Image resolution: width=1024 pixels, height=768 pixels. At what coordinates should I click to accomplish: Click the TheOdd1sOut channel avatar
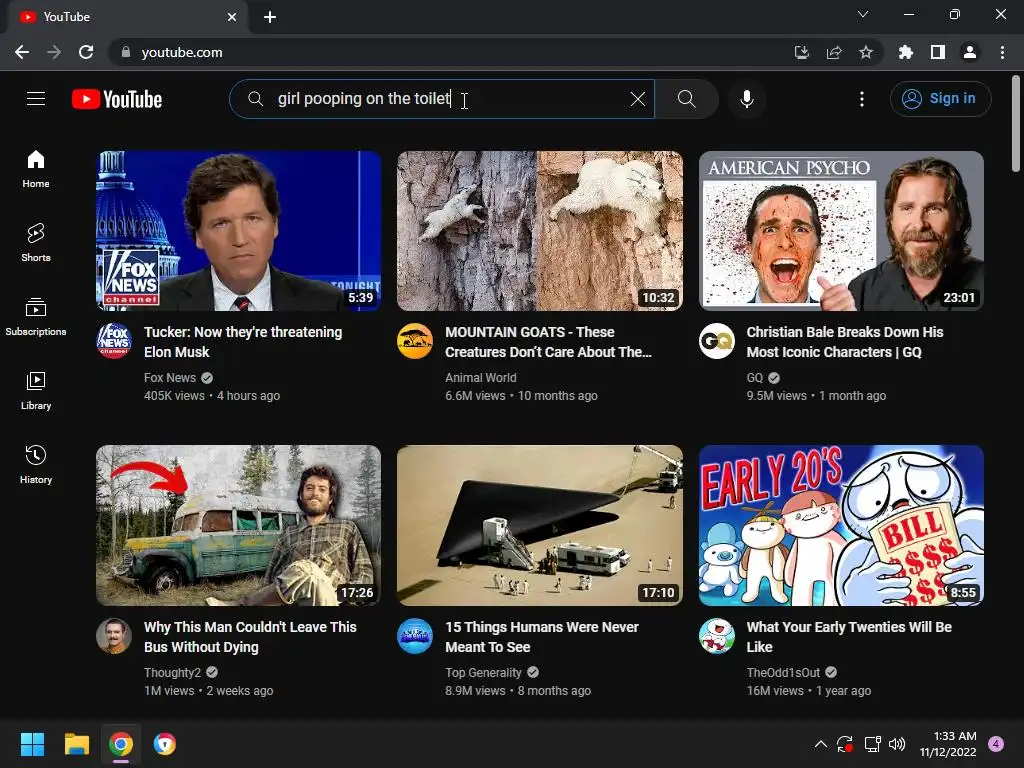[716, 636]
